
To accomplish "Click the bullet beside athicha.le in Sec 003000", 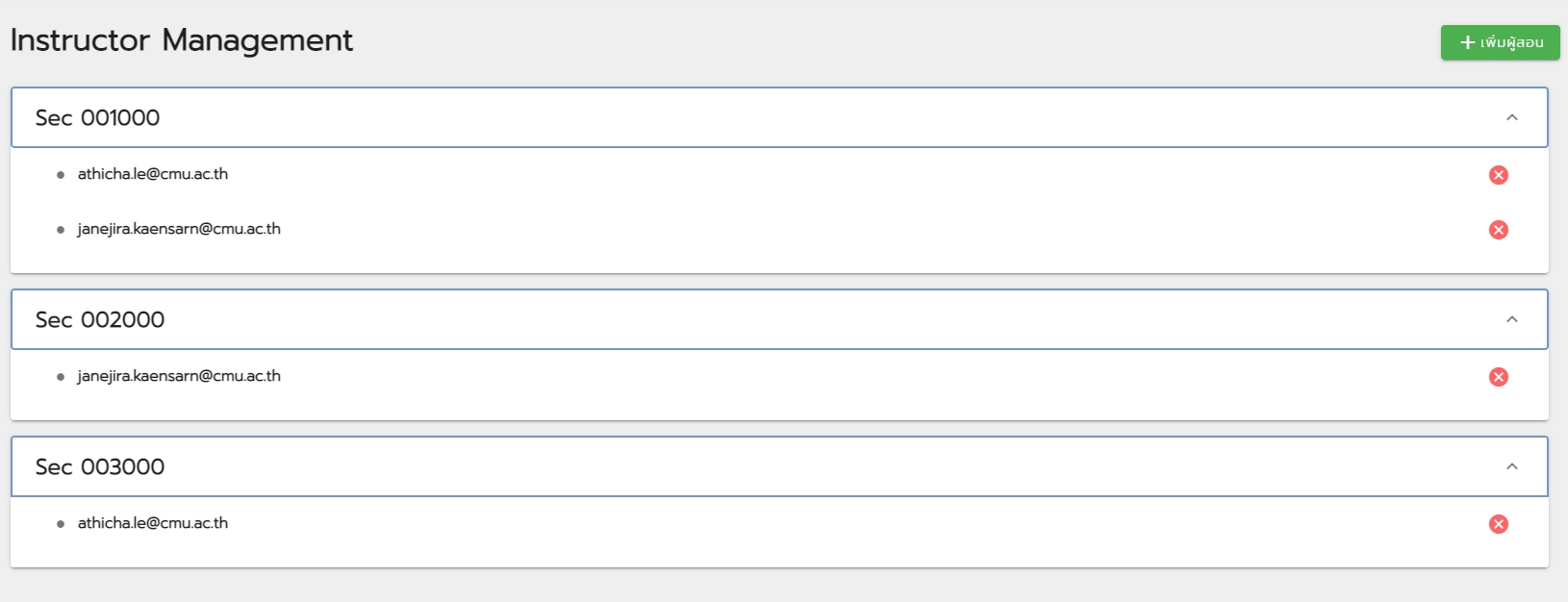I will (61, 524).
